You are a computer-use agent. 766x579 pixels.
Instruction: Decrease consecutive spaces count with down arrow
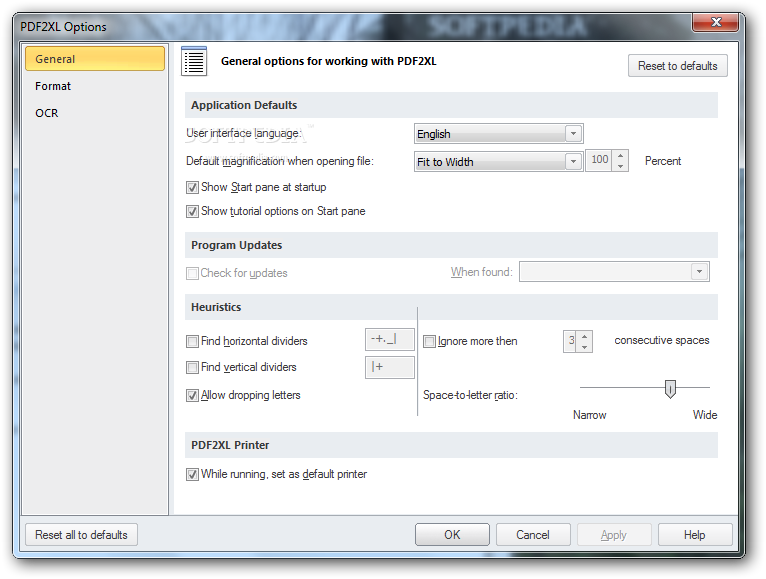(x=584, y=347)
